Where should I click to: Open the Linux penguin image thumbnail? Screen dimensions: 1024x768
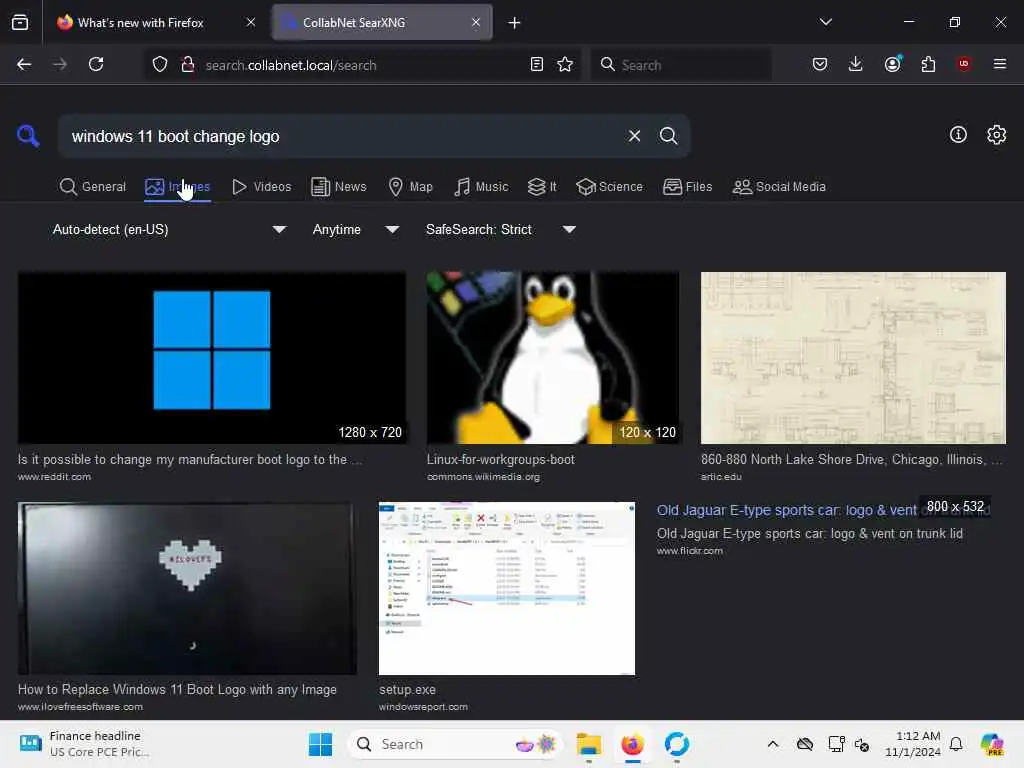click(552, 357)
